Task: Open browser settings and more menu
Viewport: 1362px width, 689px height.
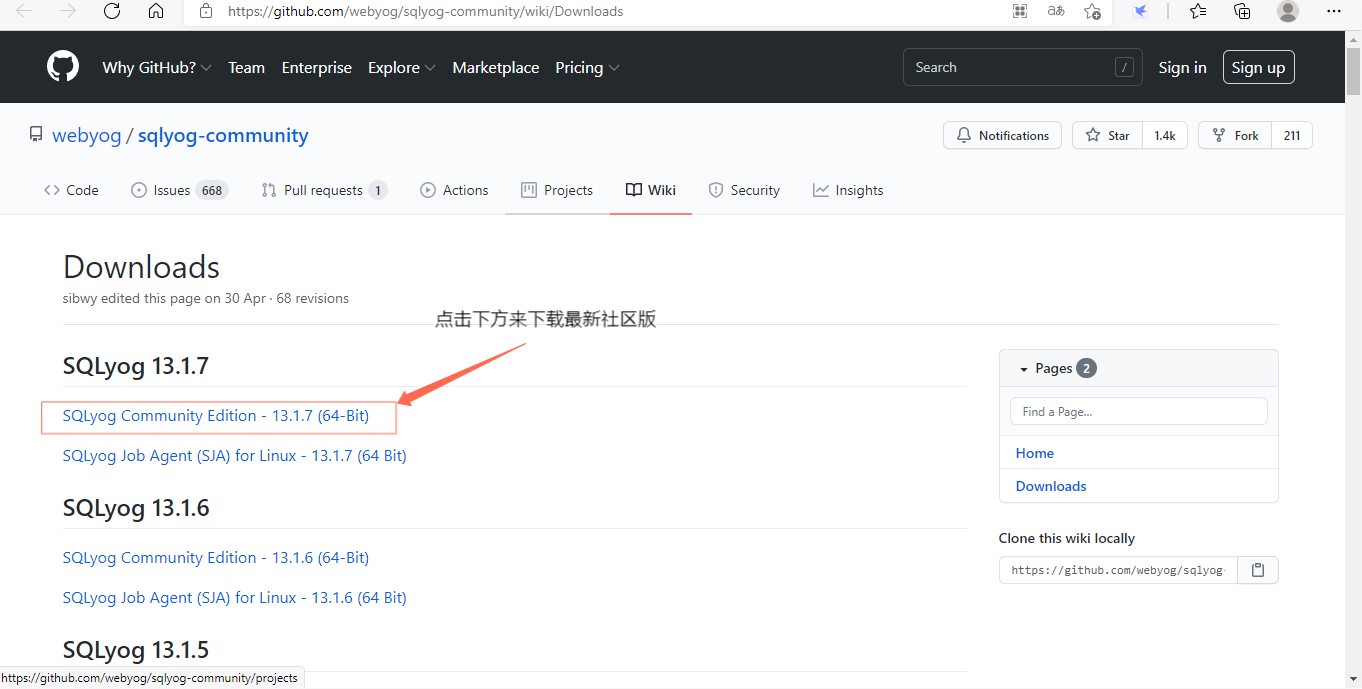Action: (1334, 11)
